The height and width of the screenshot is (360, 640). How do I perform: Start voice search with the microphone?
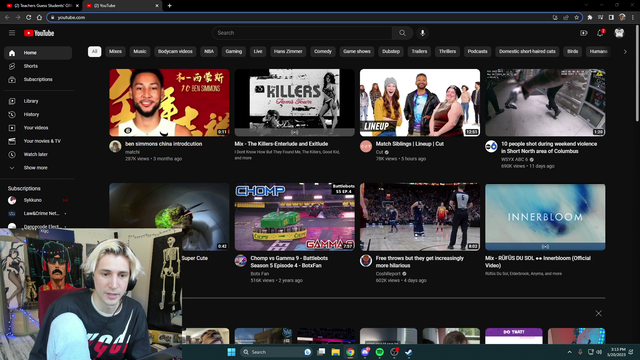point(422,33)
